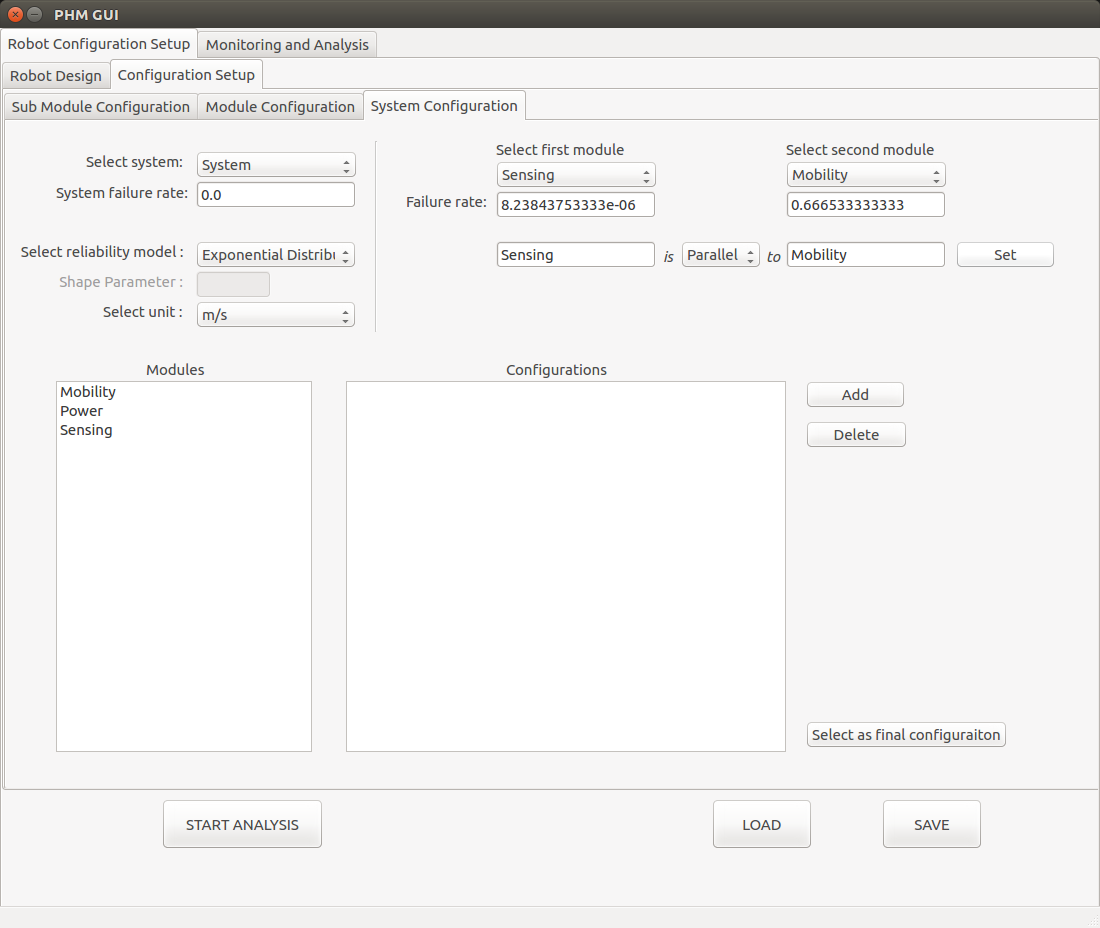This screenshot has height=928, width=1100.
Task: Go to Sub Module Configuration tab
Action: coord(100,107)
